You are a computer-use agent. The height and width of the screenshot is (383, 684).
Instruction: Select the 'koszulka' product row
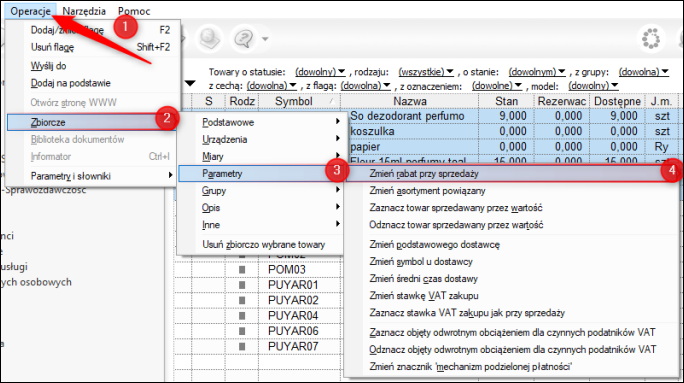click(513, 131)
